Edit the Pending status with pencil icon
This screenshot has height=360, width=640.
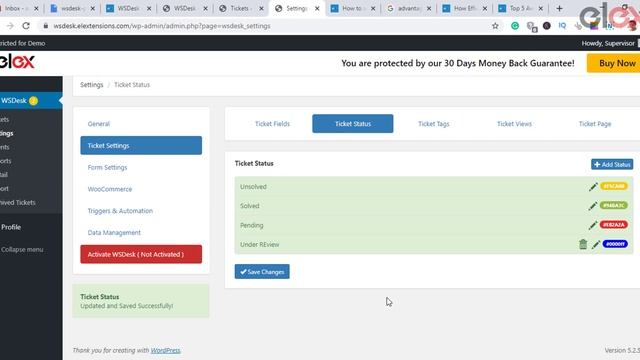[x=593, y=225]
